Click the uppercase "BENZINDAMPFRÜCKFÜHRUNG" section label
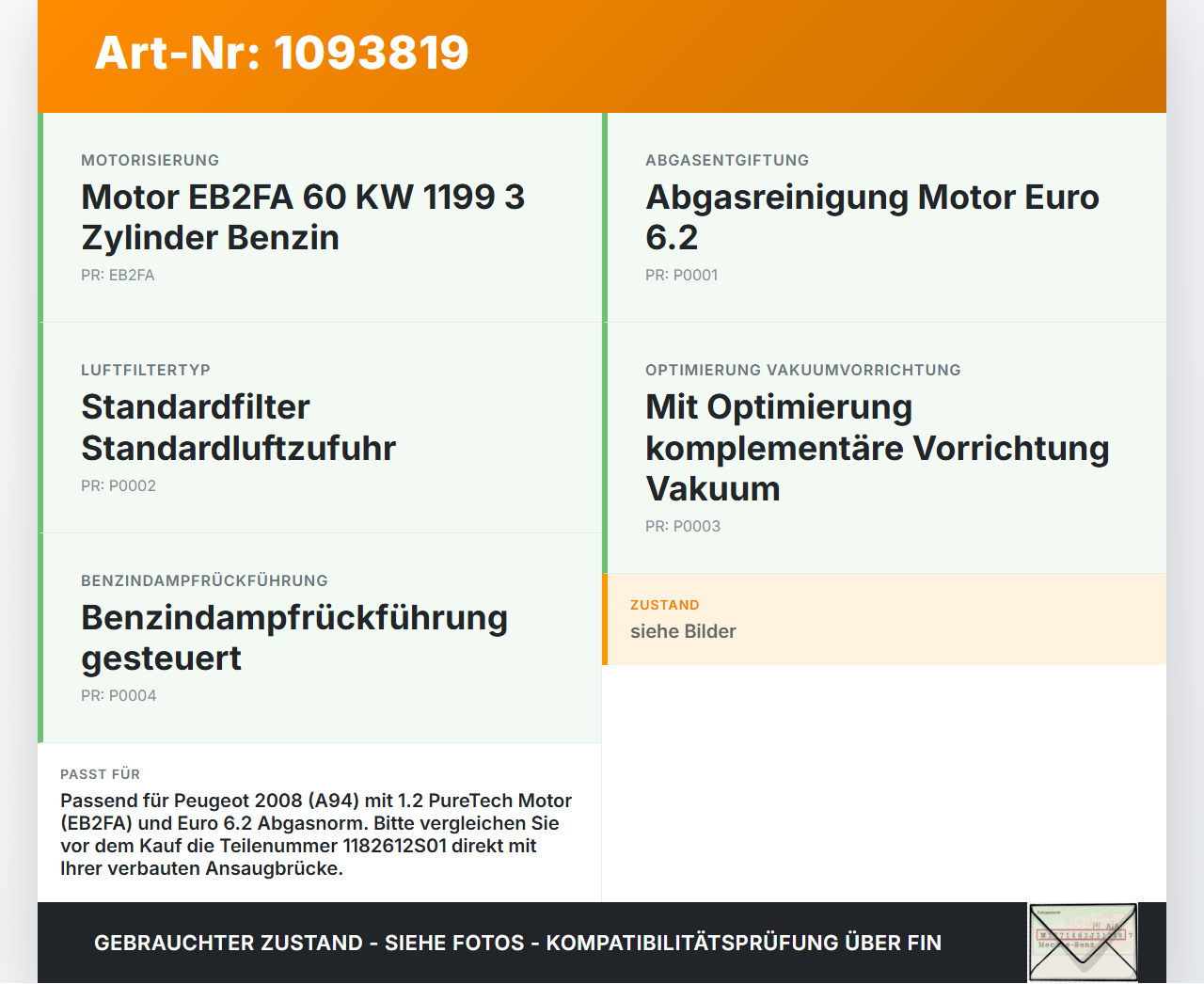Viewport: 1204px width, 984px height. (204, 580)
